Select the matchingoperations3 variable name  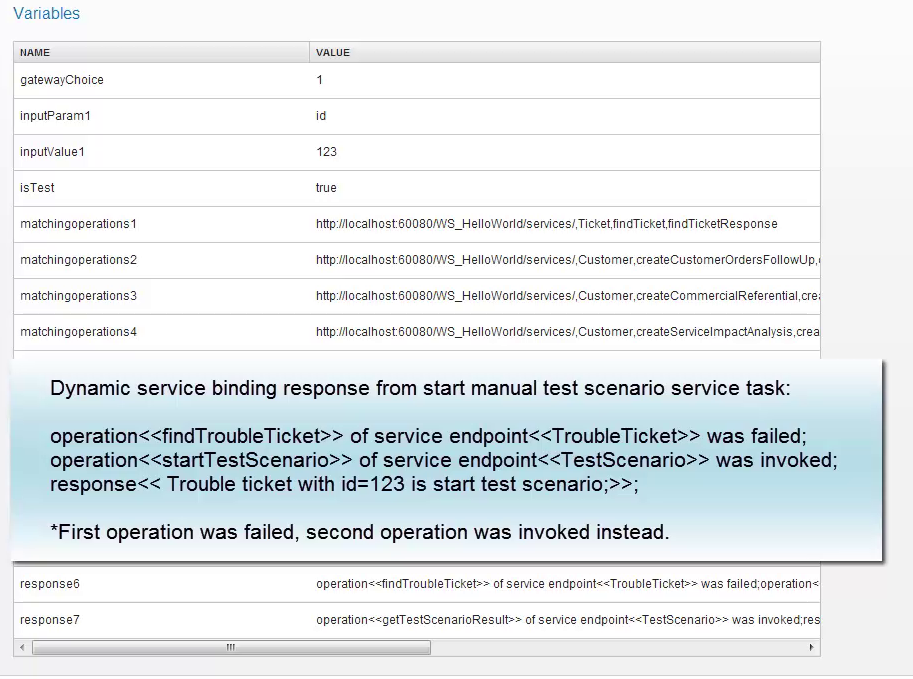79,296
